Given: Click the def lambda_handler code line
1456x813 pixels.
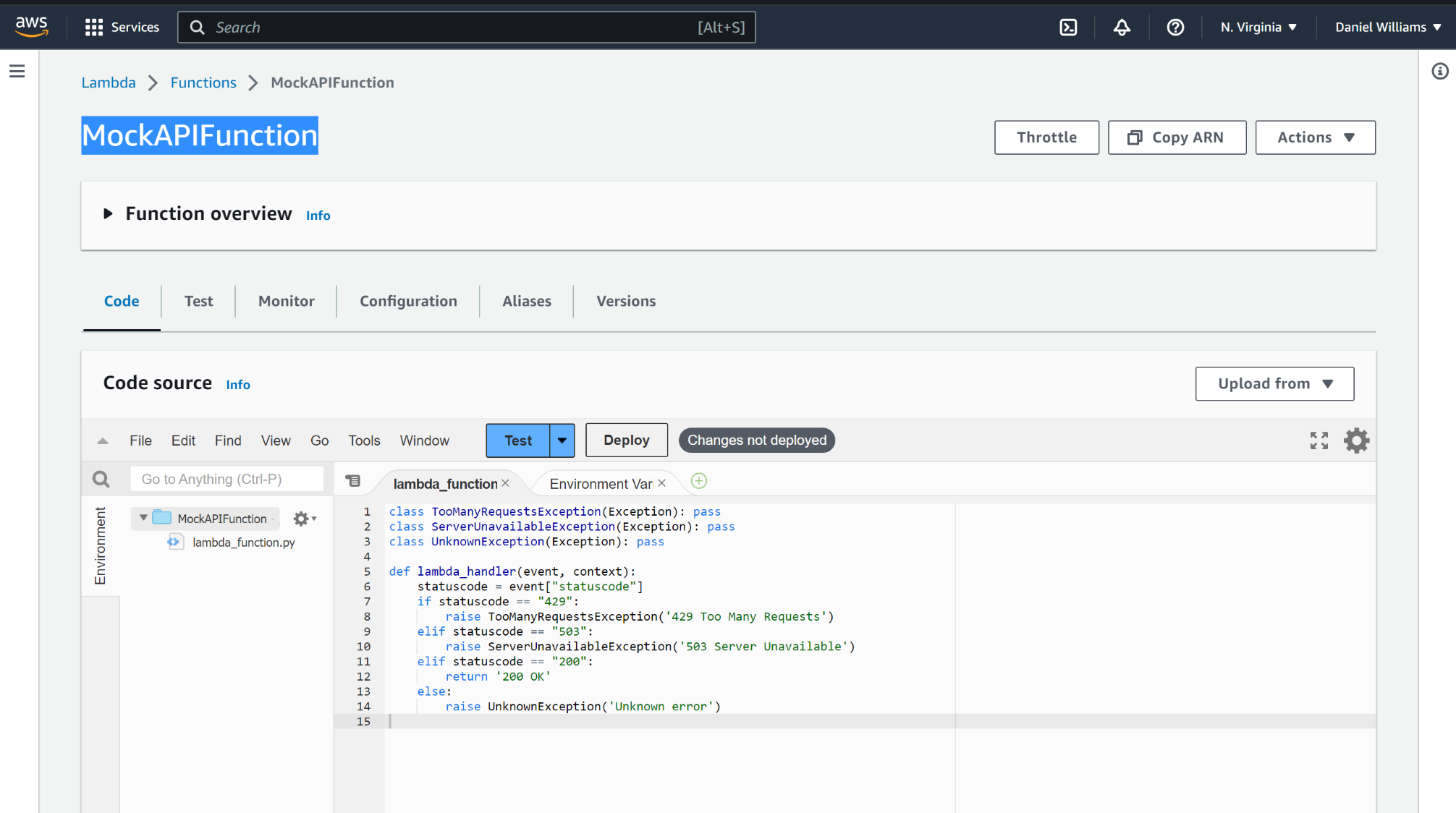Looking at the screenshot, I should (x=512, y=571).
